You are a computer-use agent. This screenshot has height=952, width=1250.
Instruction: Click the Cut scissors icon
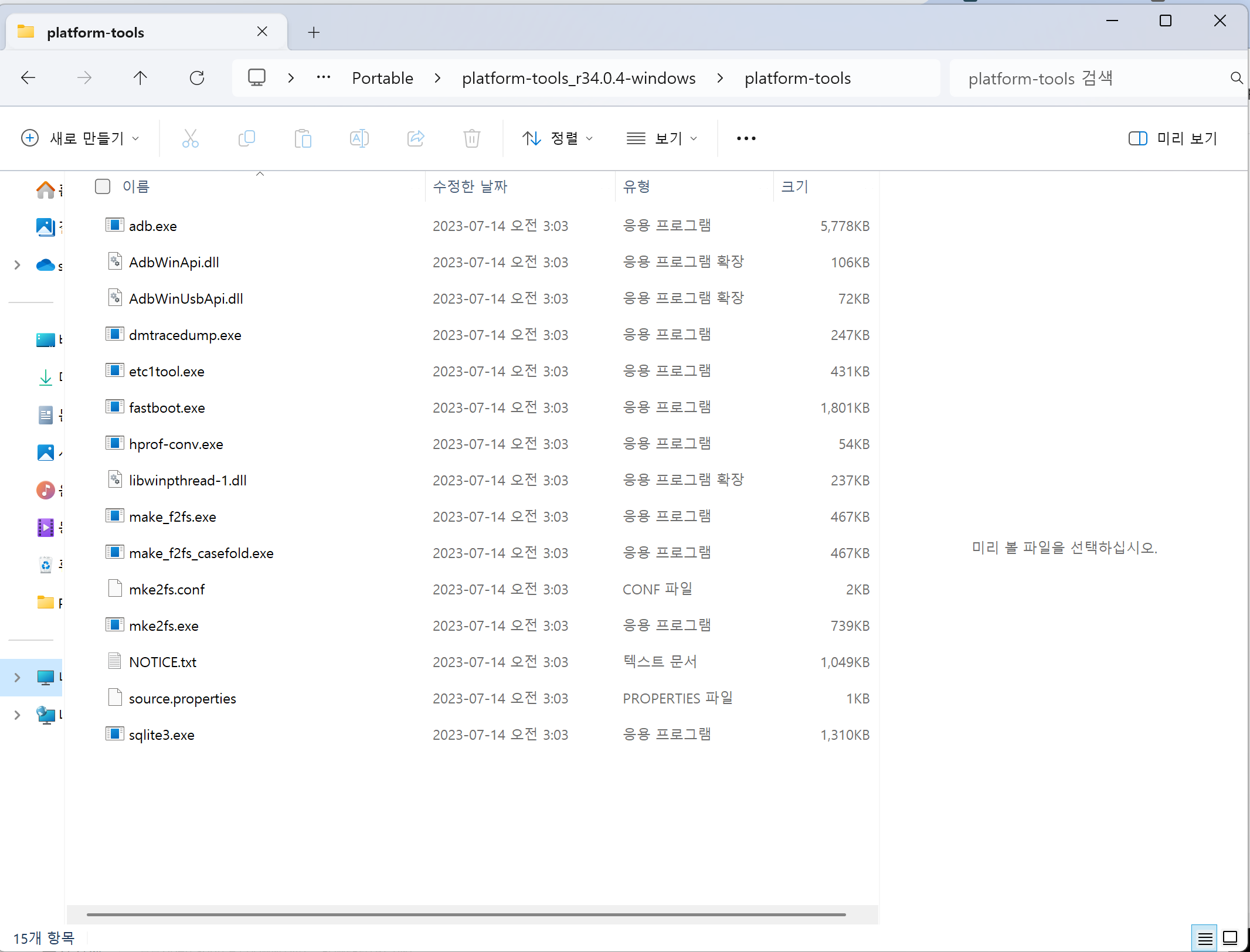point(190,138)
